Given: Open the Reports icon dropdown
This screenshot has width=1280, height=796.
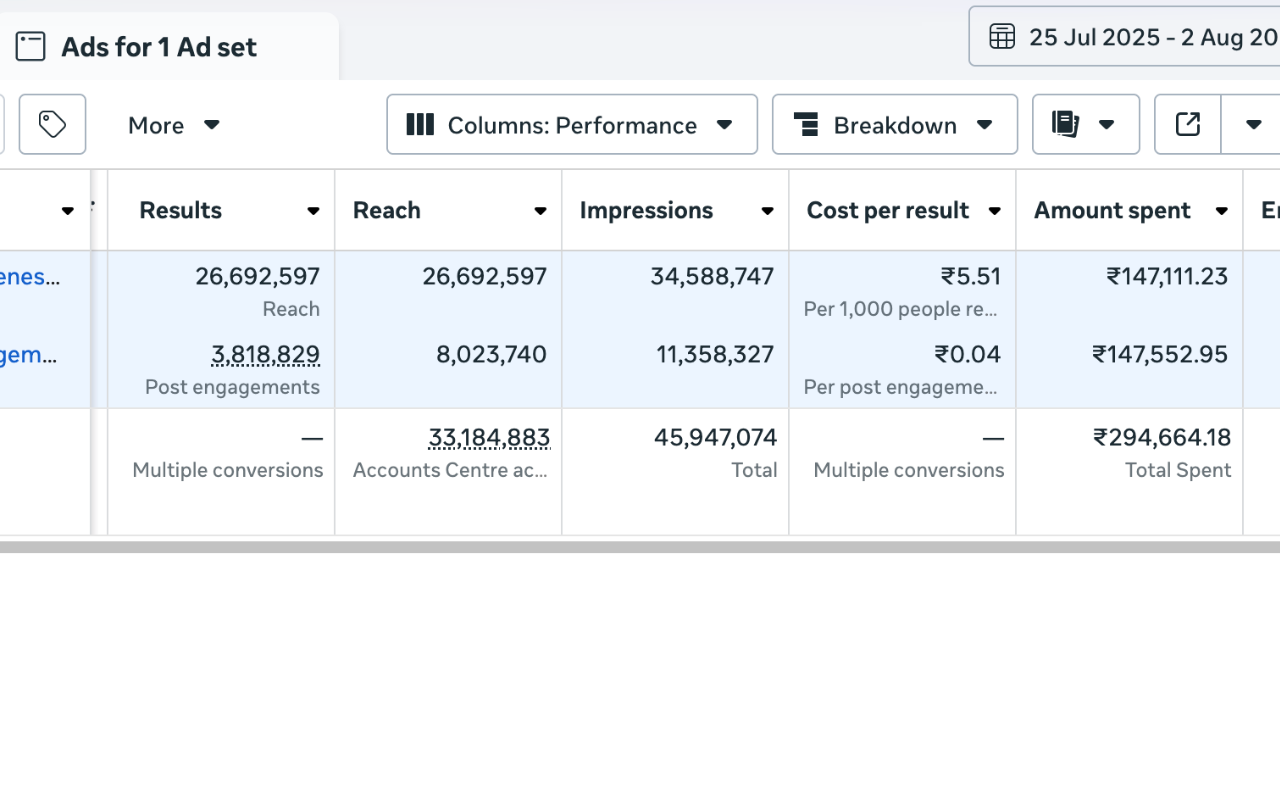Looking at the screenshot, I should (1085, 125).
